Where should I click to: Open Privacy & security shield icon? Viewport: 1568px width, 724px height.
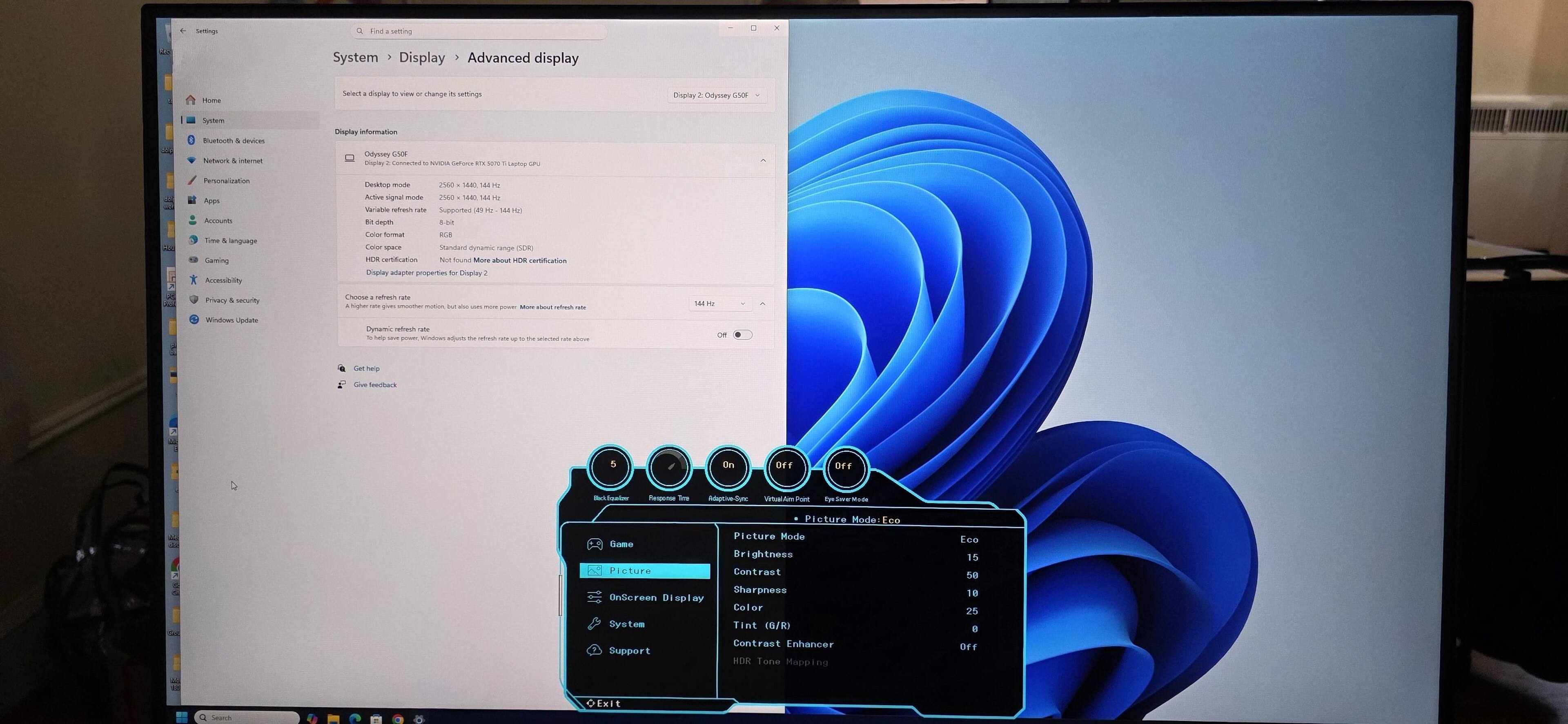coord(194,299)
